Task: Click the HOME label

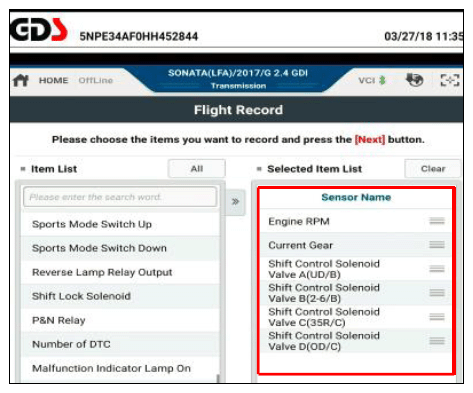Action: tap(53, 80)
